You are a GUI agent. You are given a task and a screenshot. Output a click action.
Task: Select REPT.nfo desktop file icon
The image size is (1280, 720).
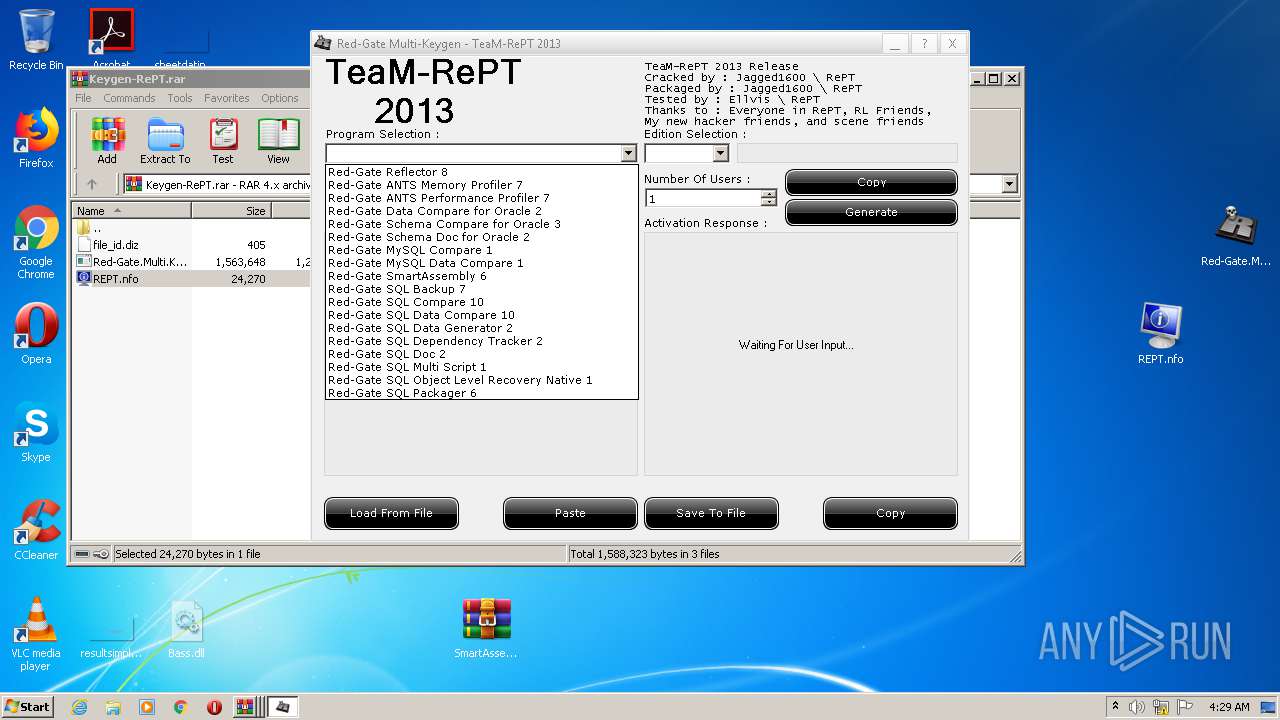pyautogui.click(x=1160, y=334)
